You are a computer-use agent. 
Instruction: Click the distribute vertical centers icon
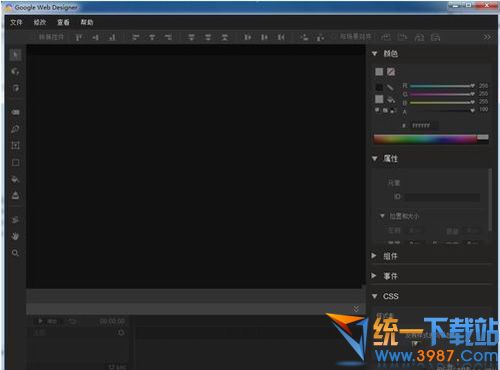point(208,37)
